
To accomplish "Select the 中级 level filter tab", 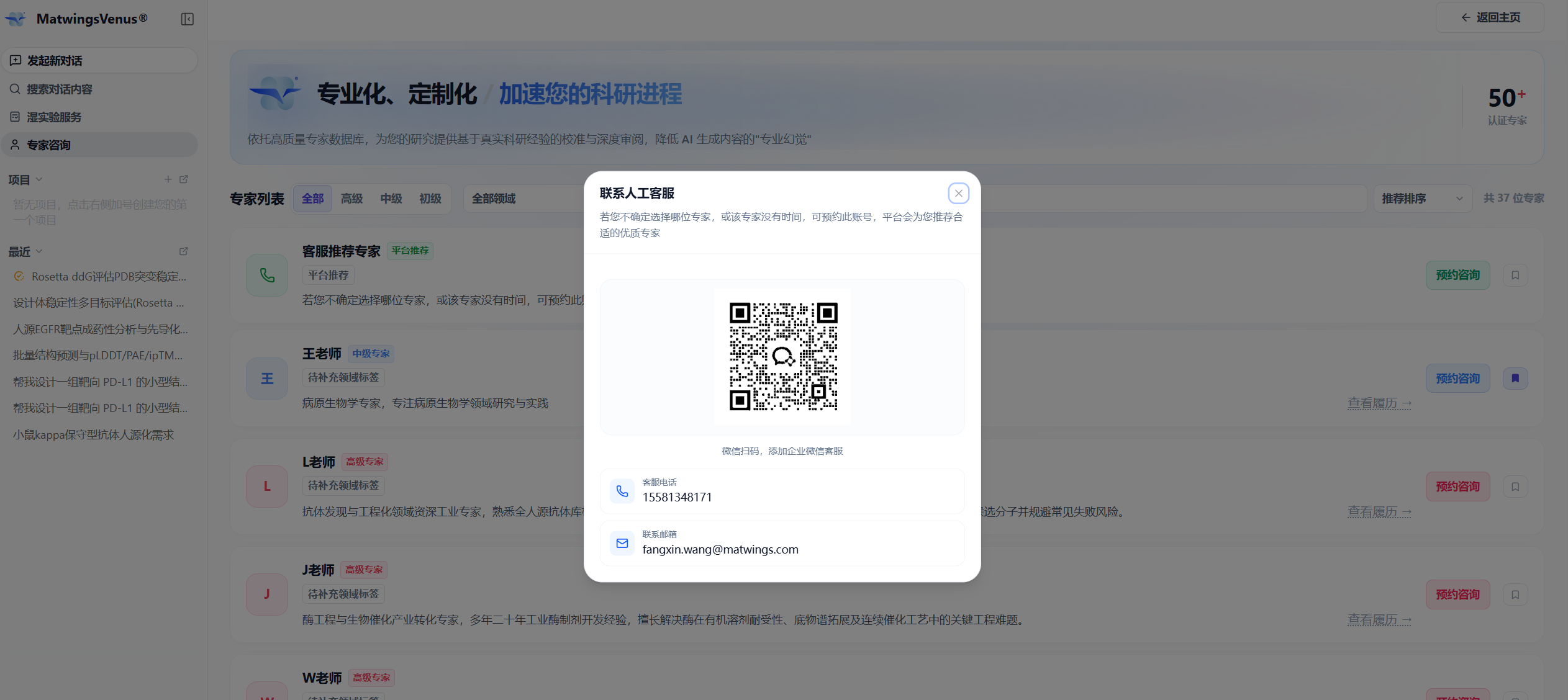I will click(x=391, y=199).
